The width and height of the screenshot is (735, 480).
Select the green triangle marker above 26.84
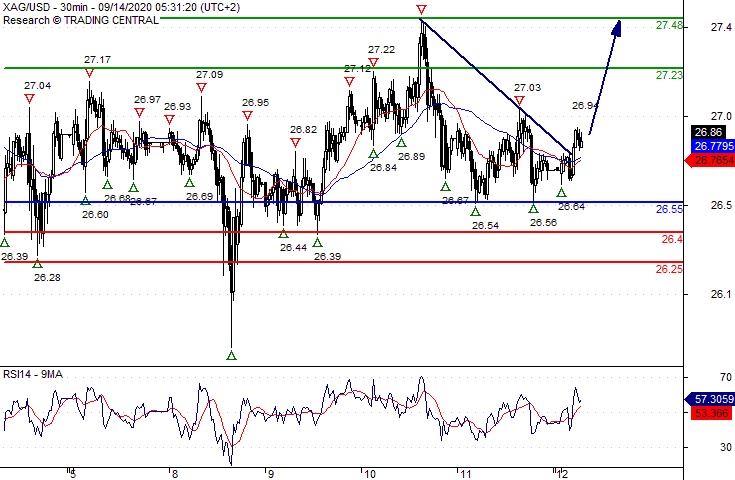pyautogui.click(x=373, y=153)
